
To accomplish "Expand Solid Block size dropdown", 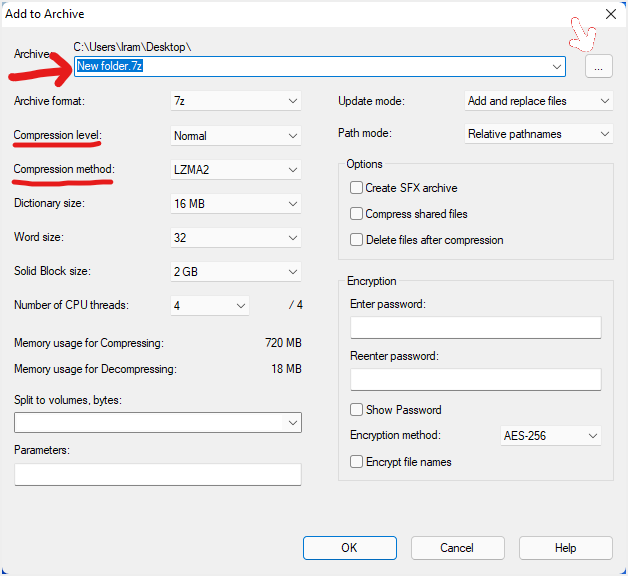I will point(236,272).
